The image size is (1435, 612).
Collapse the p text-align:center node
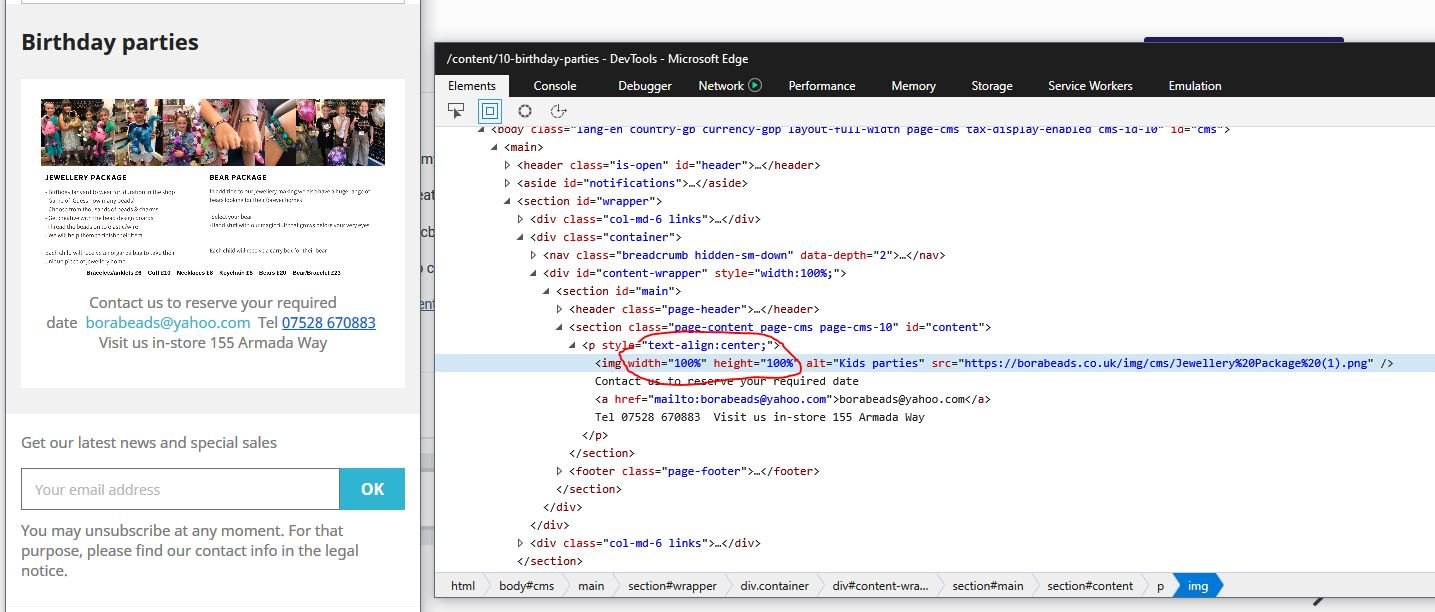(x=573, y=345)
